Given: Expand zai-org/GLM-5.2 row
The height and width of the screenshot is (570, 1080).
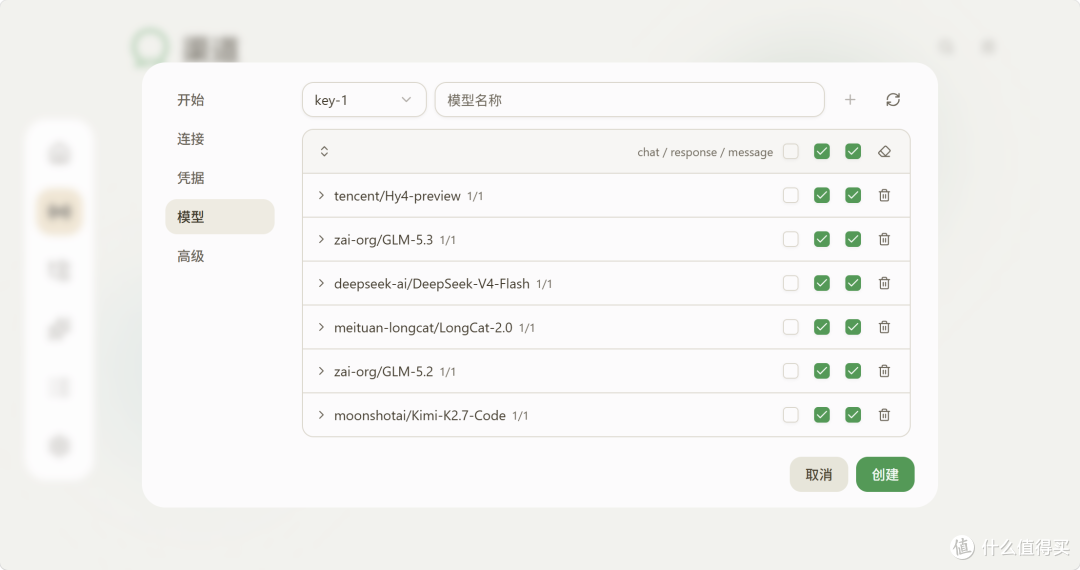Looking at the screenshot, I should point(321,372).
